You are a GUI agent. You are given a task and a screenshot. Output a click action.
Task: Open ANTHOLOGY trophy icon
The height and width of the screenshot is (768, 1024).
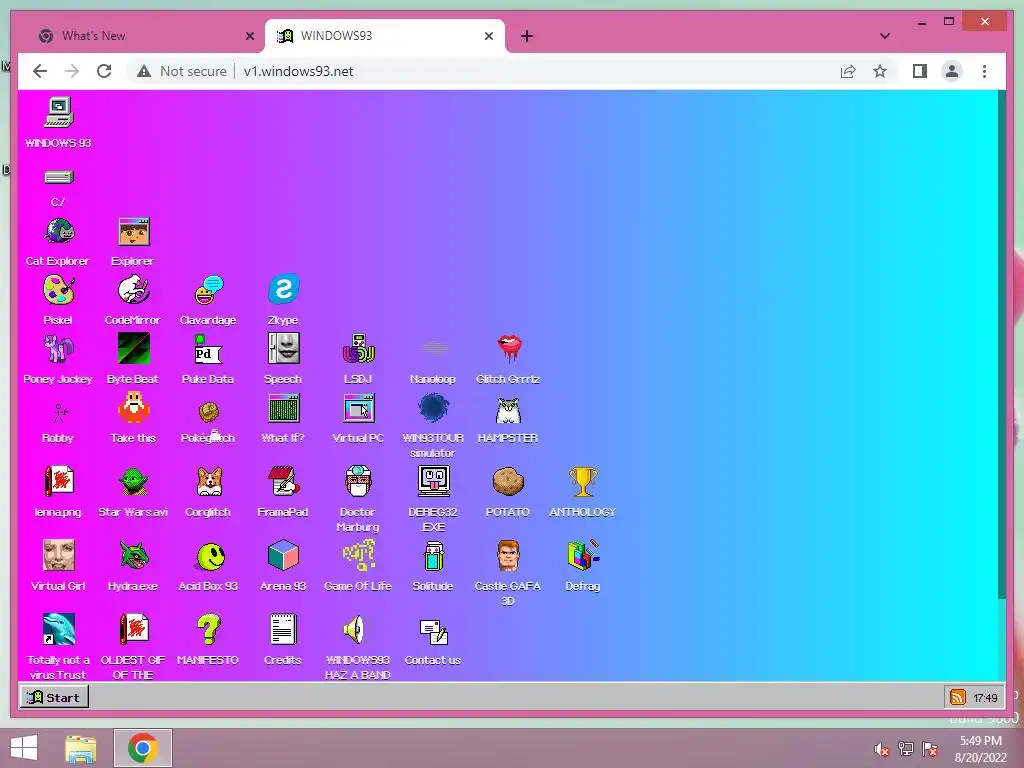click(x=583, y=482)
